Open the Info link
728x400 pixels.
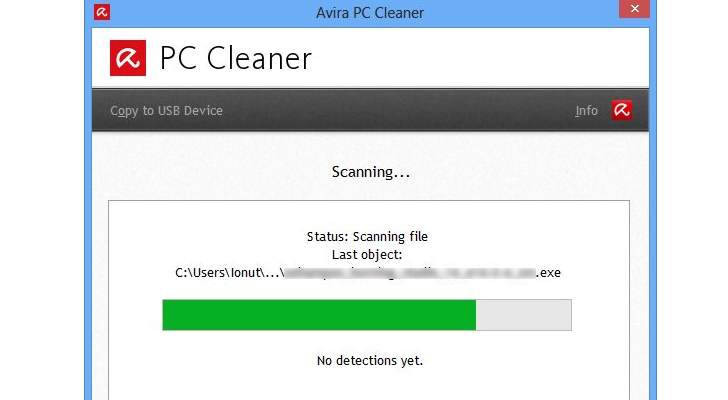pyautogui.click(x=586, y=111)
